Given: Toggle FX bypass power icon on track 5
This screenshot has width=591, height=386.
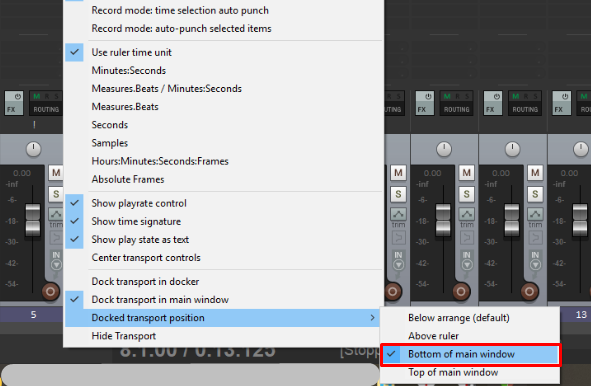Looking at the screenshot, I should (17, 97).
